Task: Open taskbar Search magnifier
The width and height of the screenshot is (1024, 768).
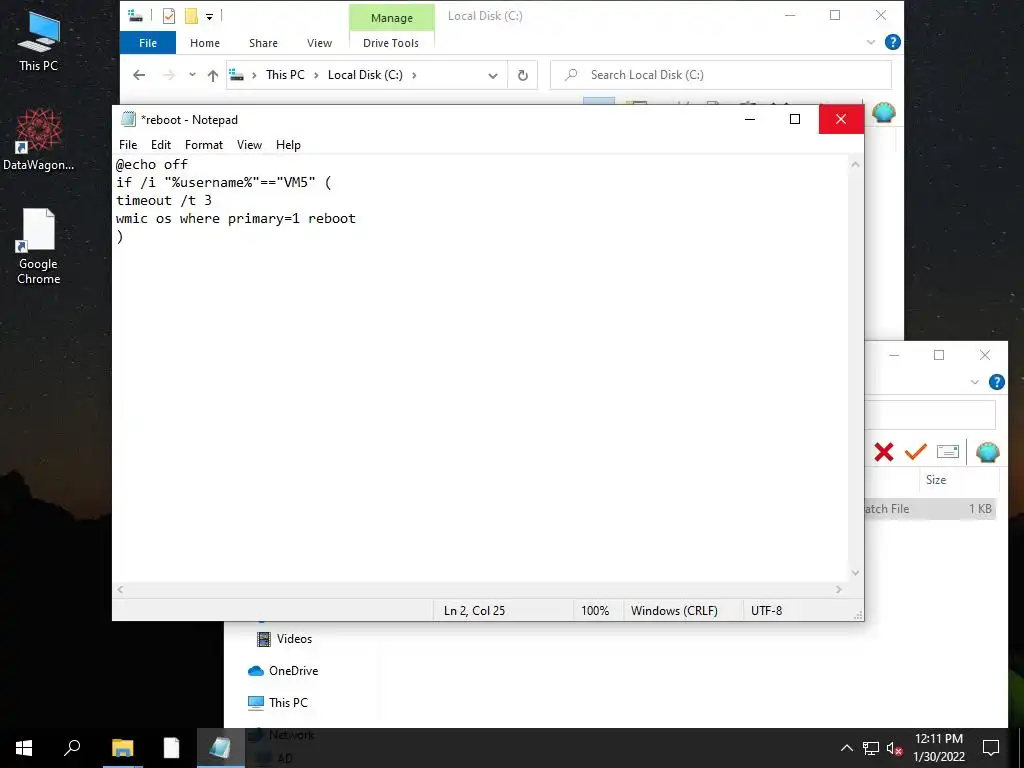Action: click(72, 748)
